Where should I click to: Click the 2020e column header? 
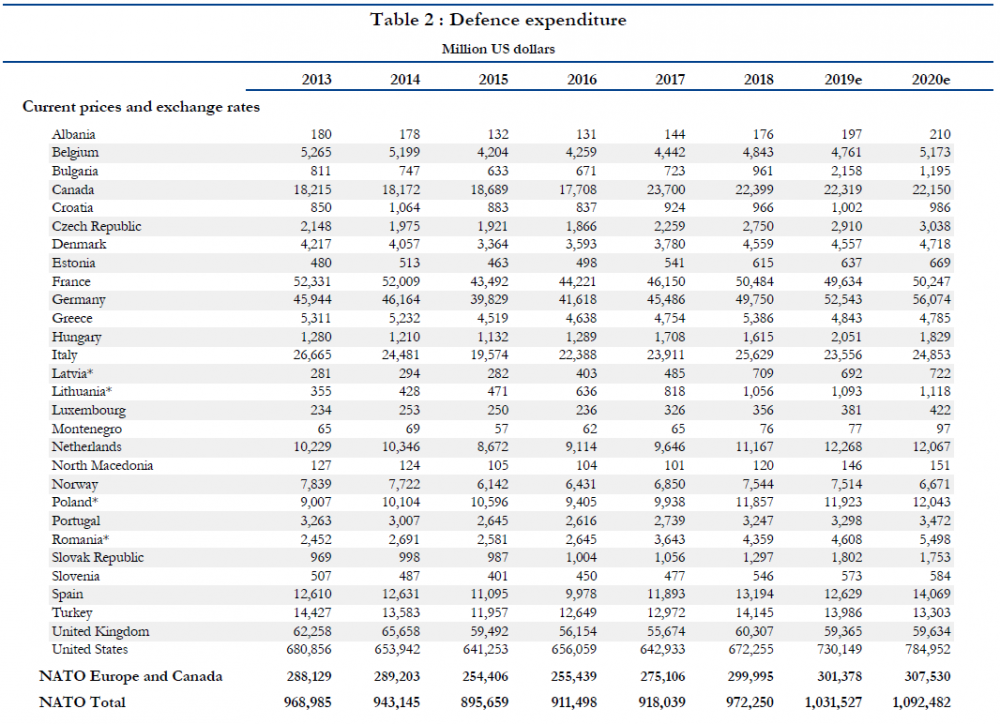(930, 80)
